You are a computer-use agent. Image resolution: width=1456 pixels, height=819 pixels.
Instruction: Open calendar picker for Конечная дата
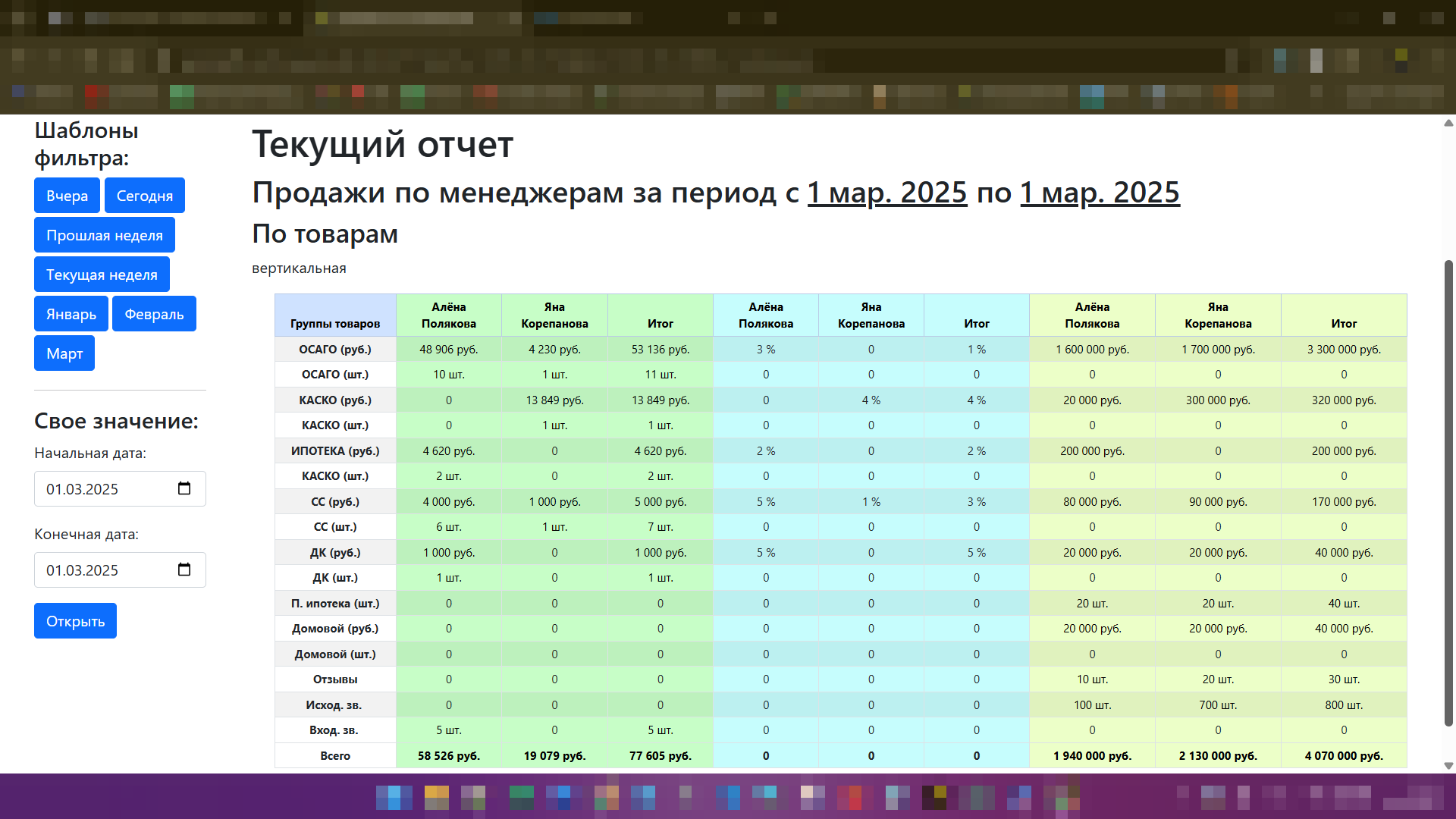tap(184, 570)
